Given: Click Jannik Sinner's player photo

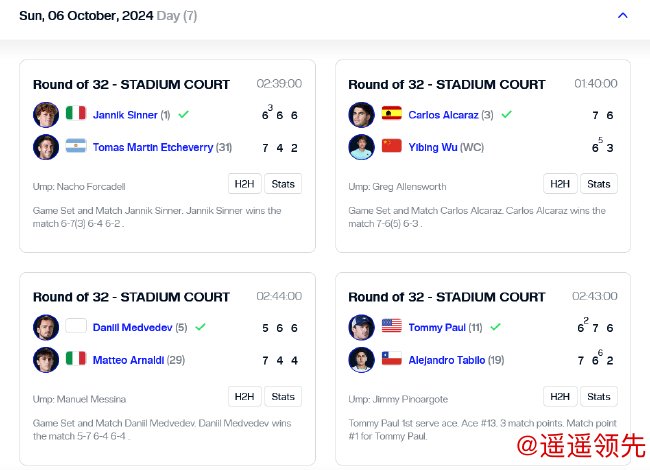Looking at the screenshot, I should (x=46, y=114).
